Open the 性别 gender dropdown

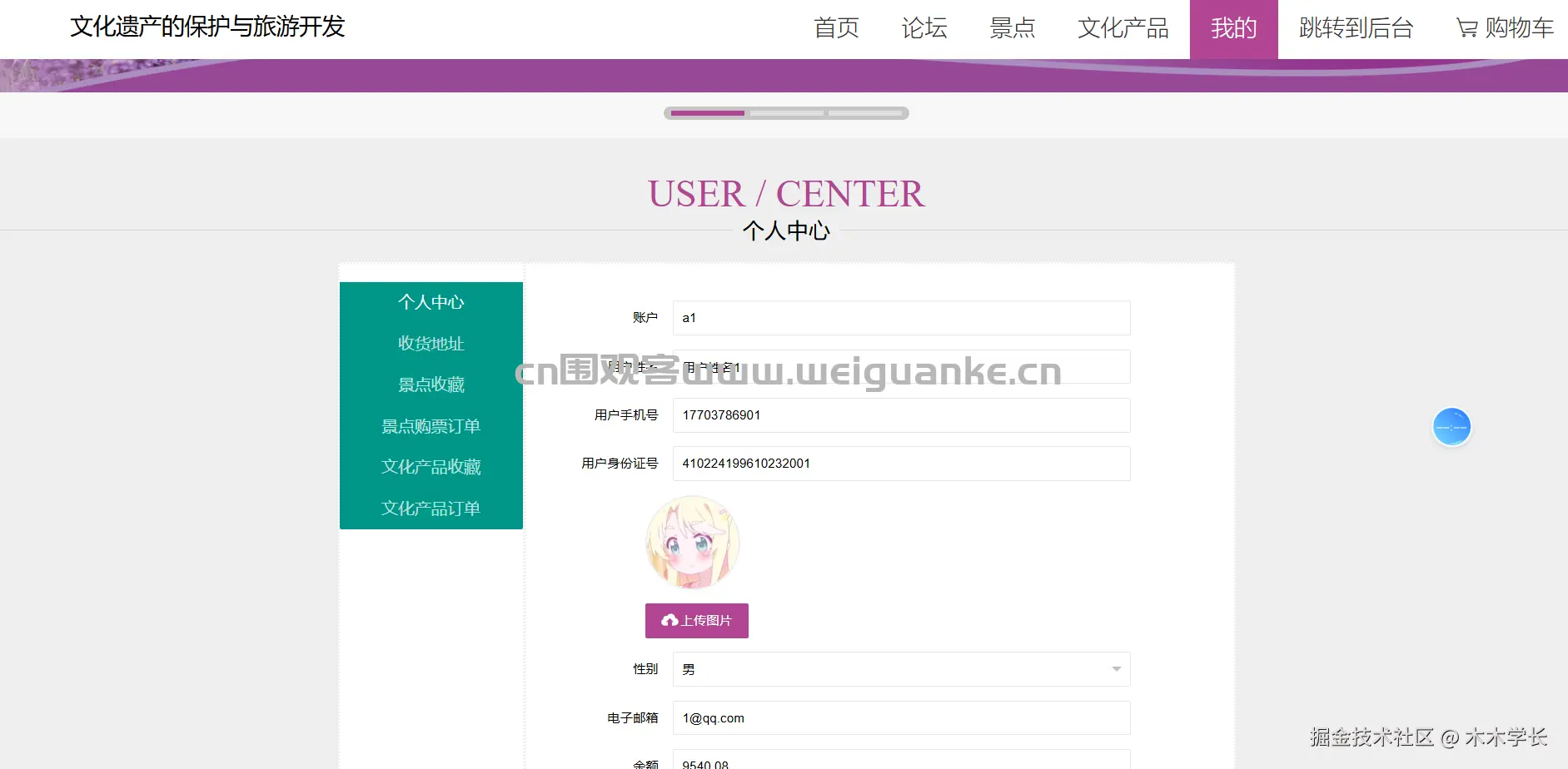[x=899, y=668]
